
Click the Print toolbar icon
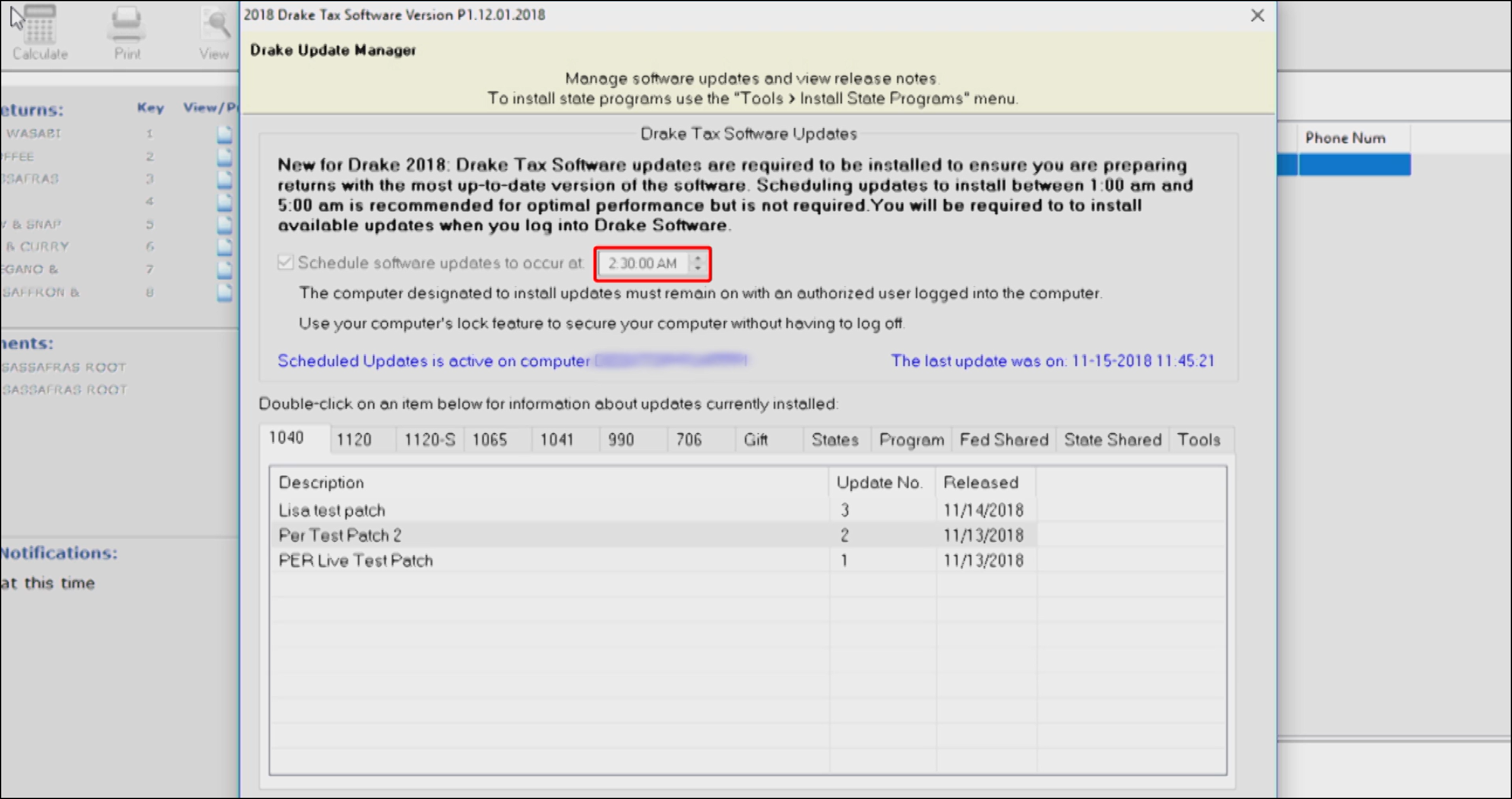[x=127, y=32]
